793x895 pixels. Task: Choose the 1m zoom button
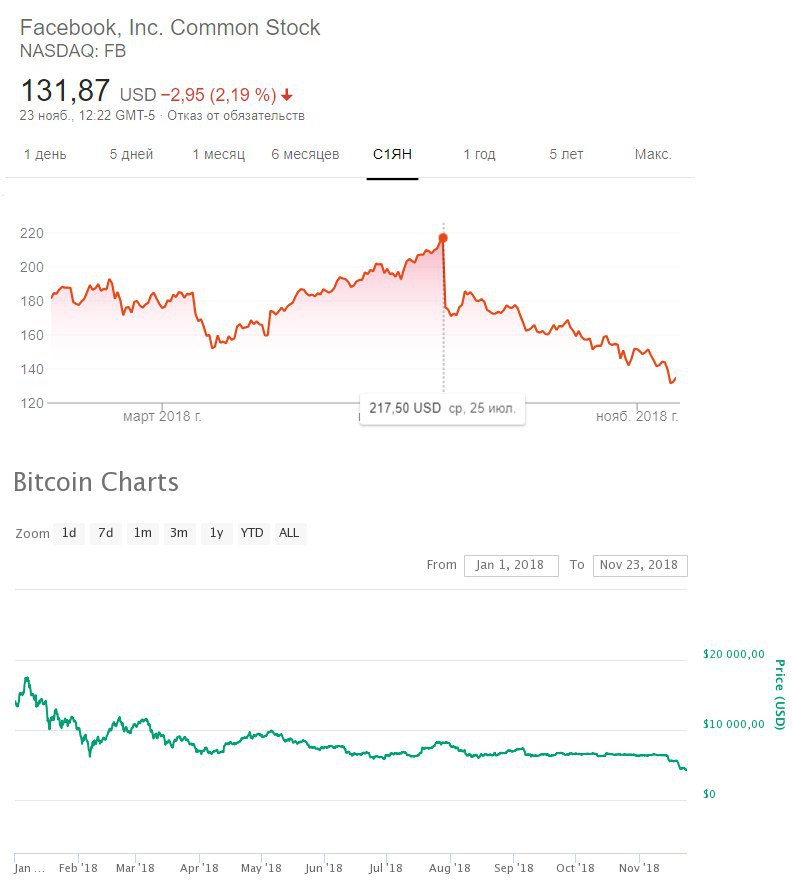[x=142, y=533]
